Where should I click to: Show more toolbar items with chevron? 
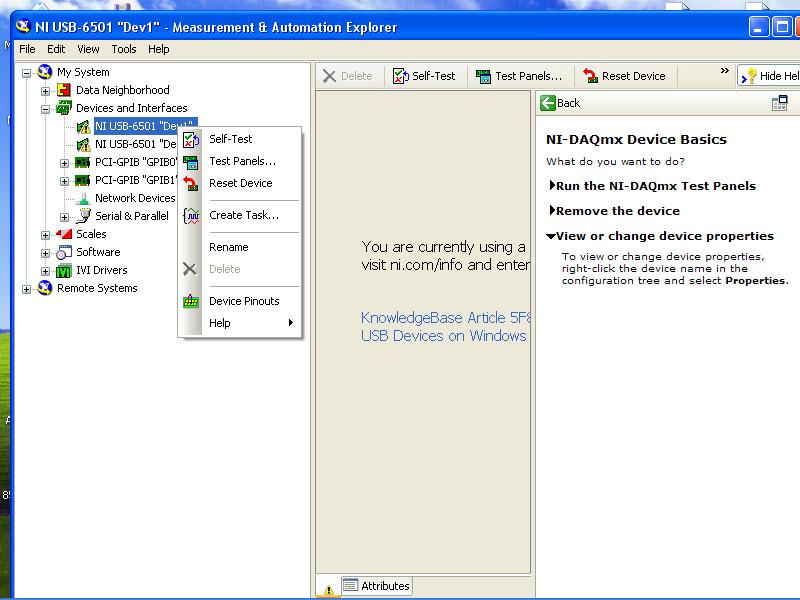tap(724, 70)
